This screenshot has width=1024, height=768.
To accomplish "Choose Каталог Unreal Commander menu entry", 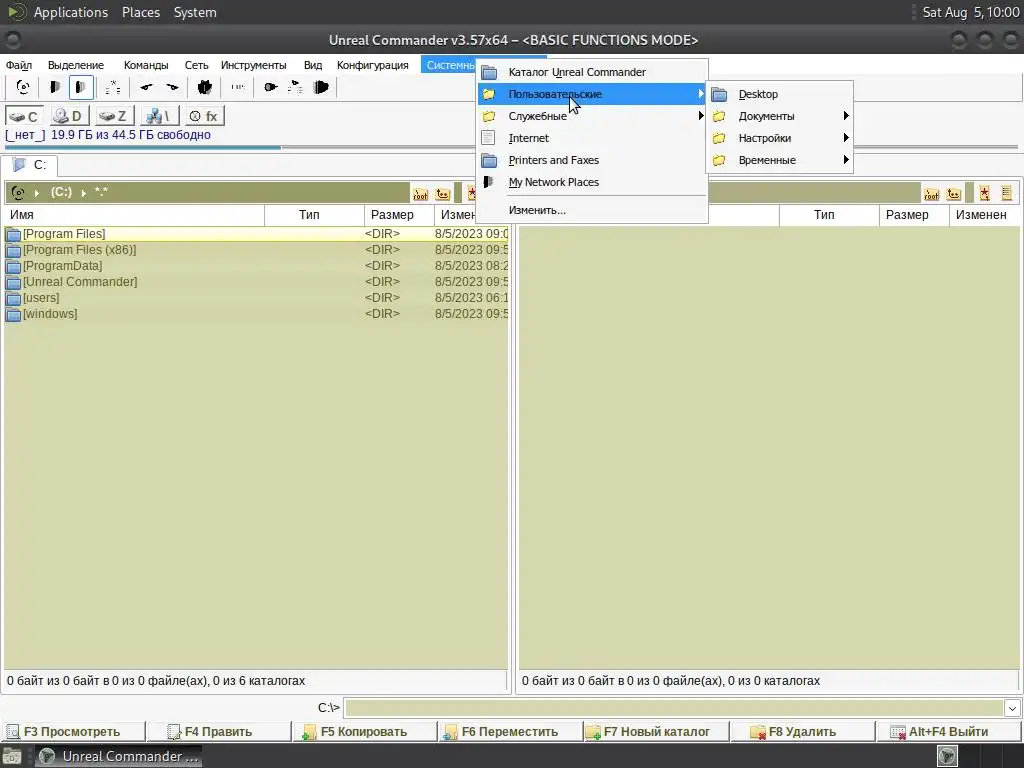I will [592, 72].
